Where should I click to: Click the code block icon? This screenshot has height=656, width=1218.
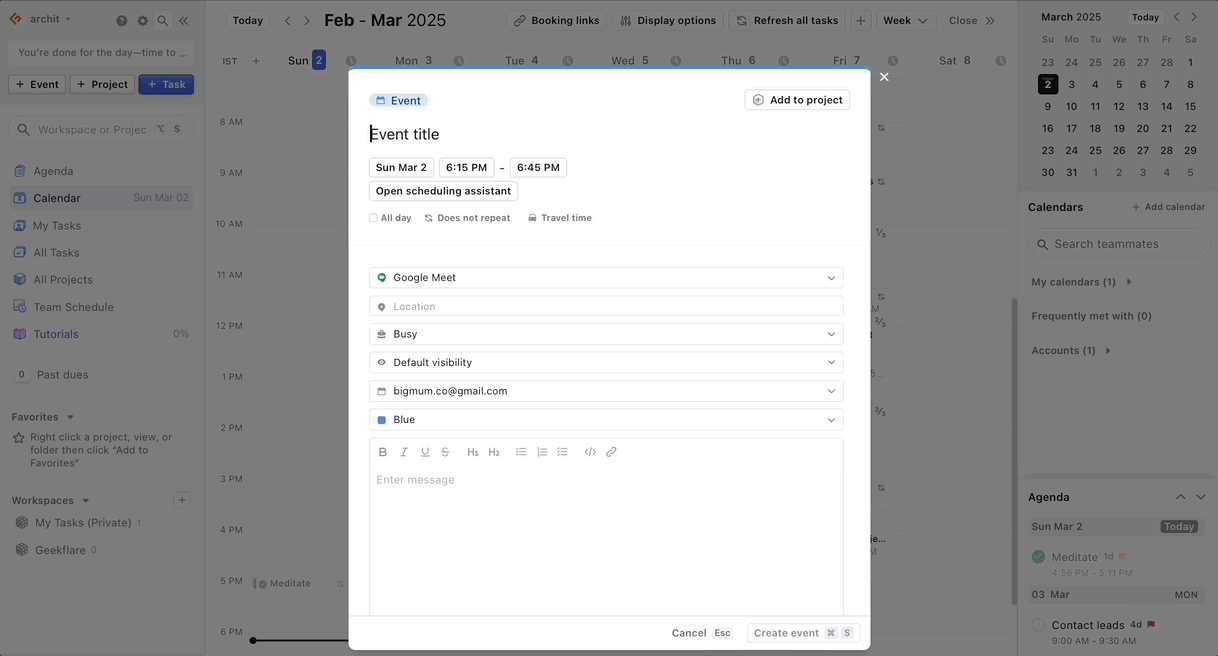(x=590, y=452)
